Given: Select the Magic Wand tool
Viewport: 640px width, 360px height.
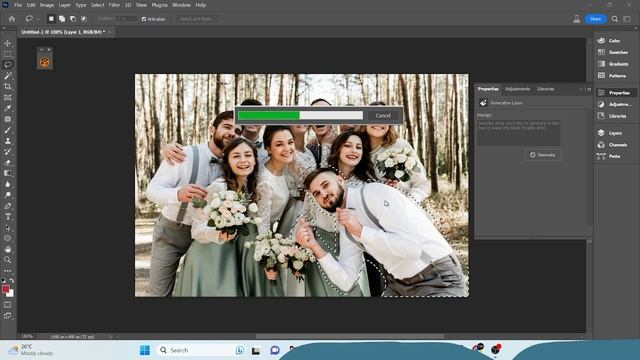Looking at the screenshot, I should coord(8,76).
